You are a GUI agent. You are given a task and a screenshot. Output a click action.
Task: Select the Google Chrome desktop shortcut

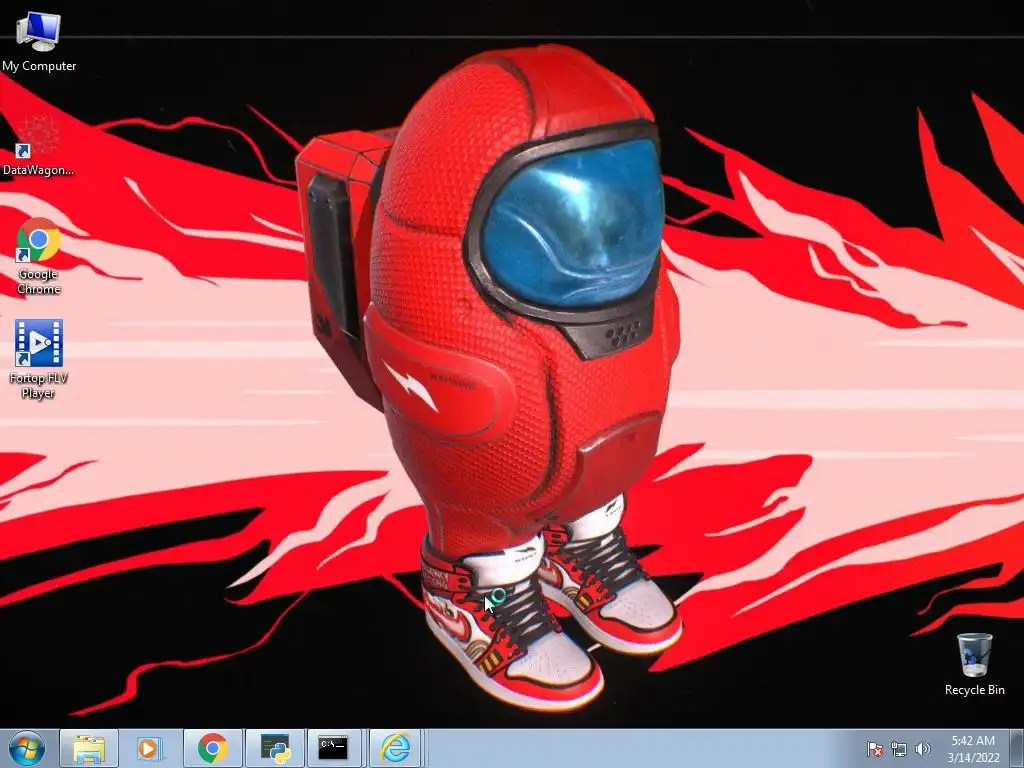coord(39,256)
